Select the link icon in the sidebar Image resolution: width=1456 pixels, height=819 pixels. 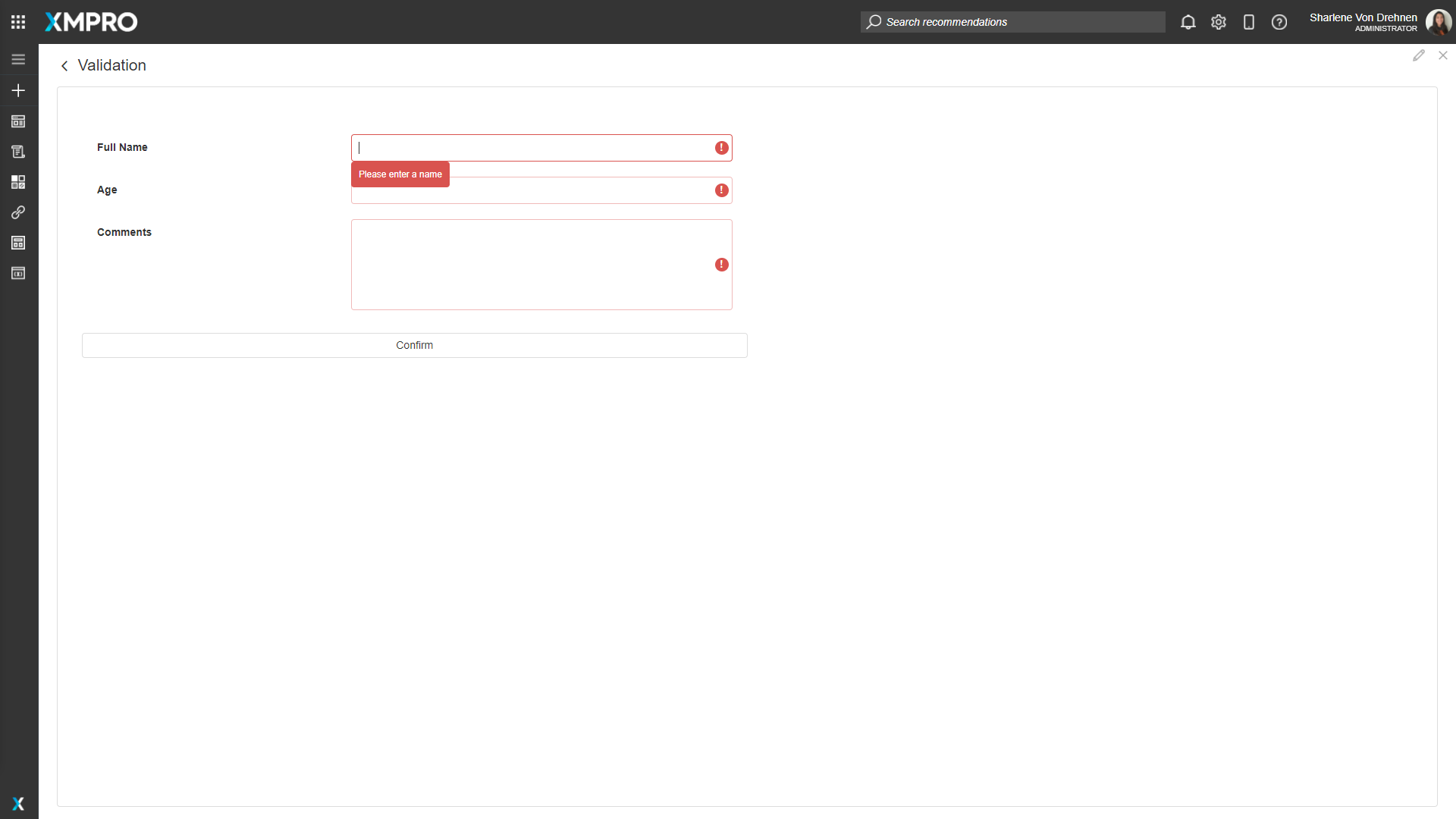click(x=18, y=212)
